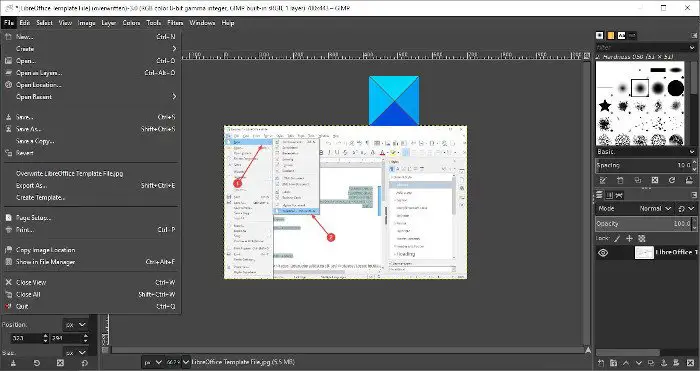Open the Fonts tab icon in the brushes dock
This screenshot has height=371, width=700.
(x=621, y=35)
